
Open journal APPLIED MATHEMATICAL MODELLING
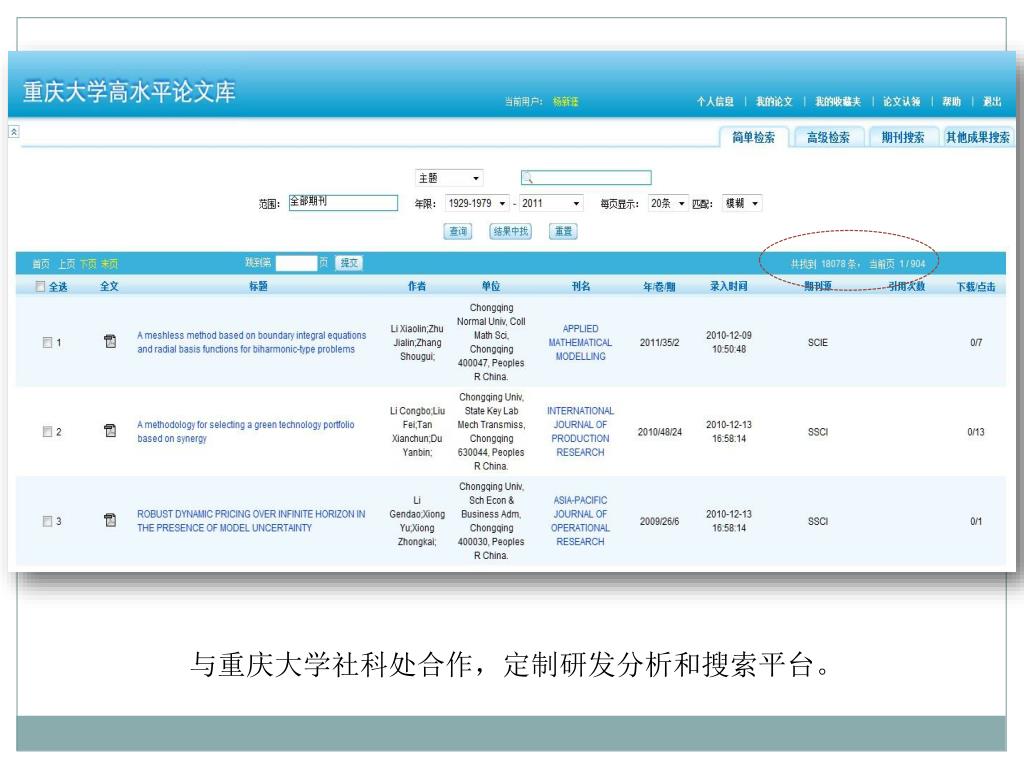click(x=580, y=342)
